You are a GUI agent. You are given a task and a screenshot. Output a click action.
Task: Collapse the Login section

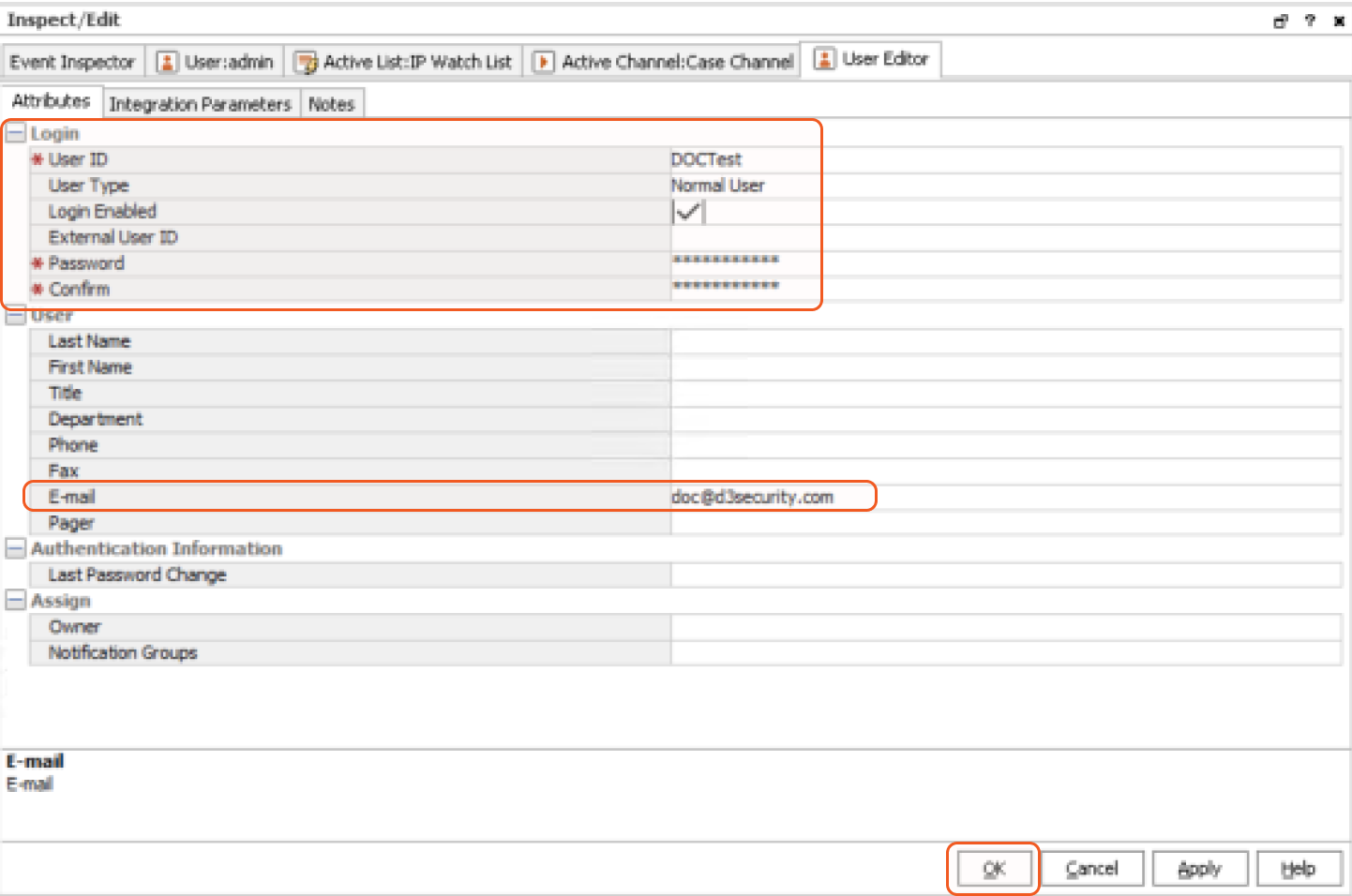15,134
